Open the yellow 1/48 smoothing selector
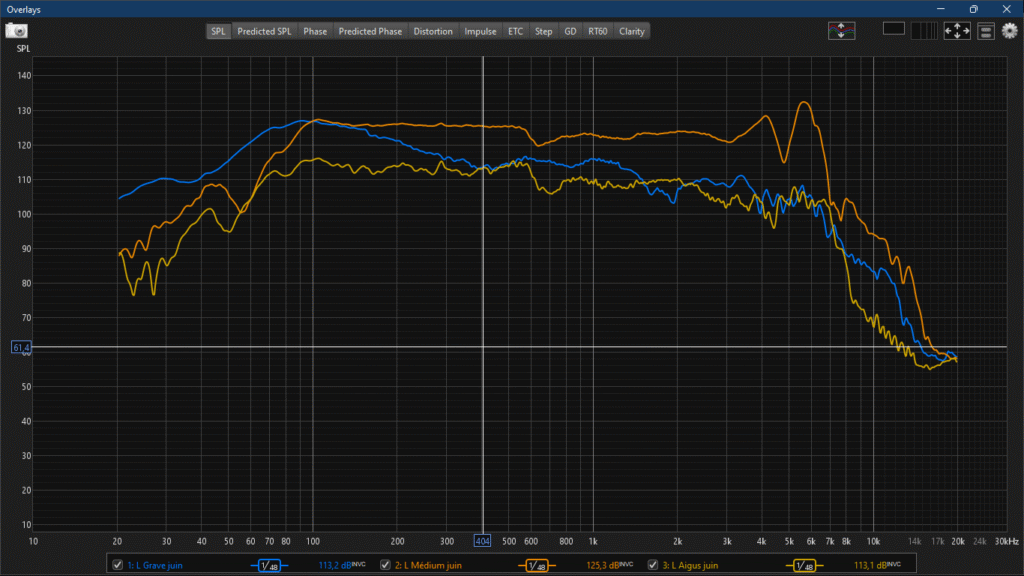This screenshot has height=576, width=1024. coord(804,566)
